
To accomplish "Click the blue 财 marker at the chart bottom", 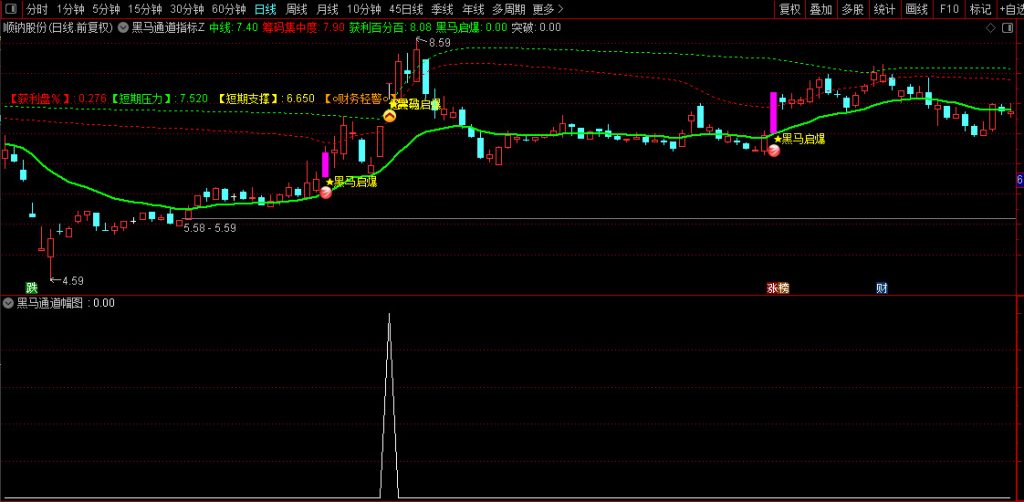I will pos(881,288).
